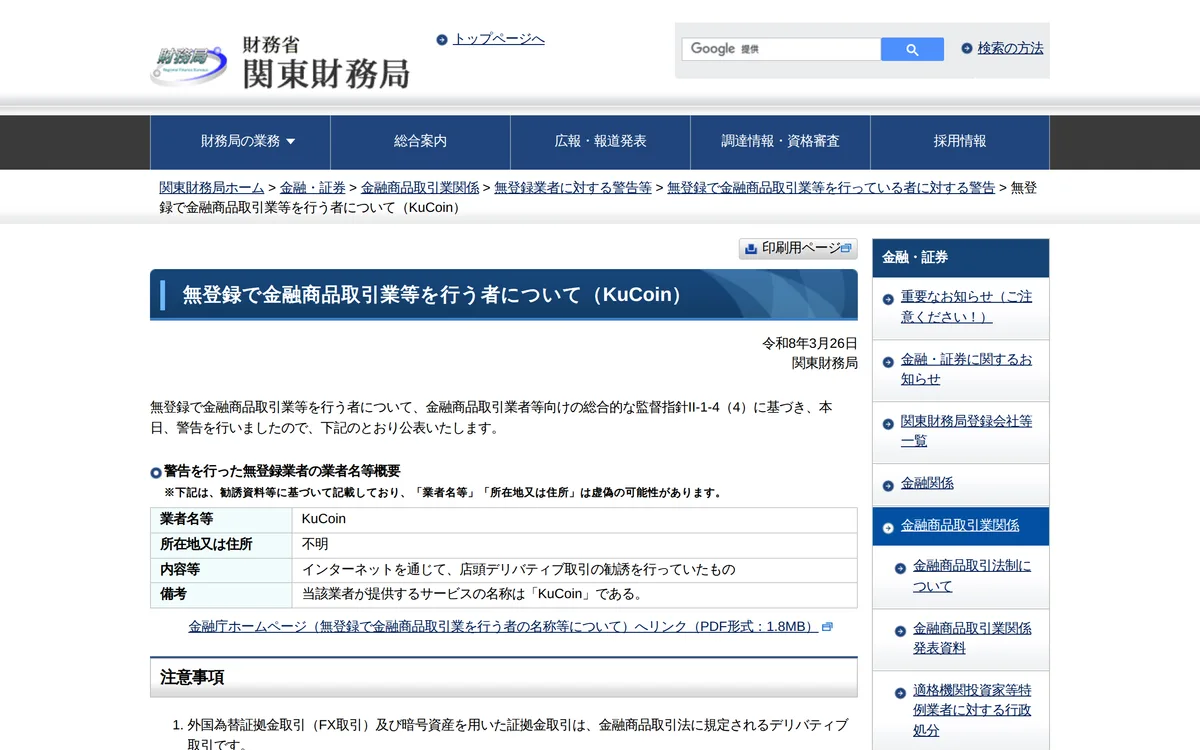
Task: Click new-window icon after PDF link
Action: 827,627
